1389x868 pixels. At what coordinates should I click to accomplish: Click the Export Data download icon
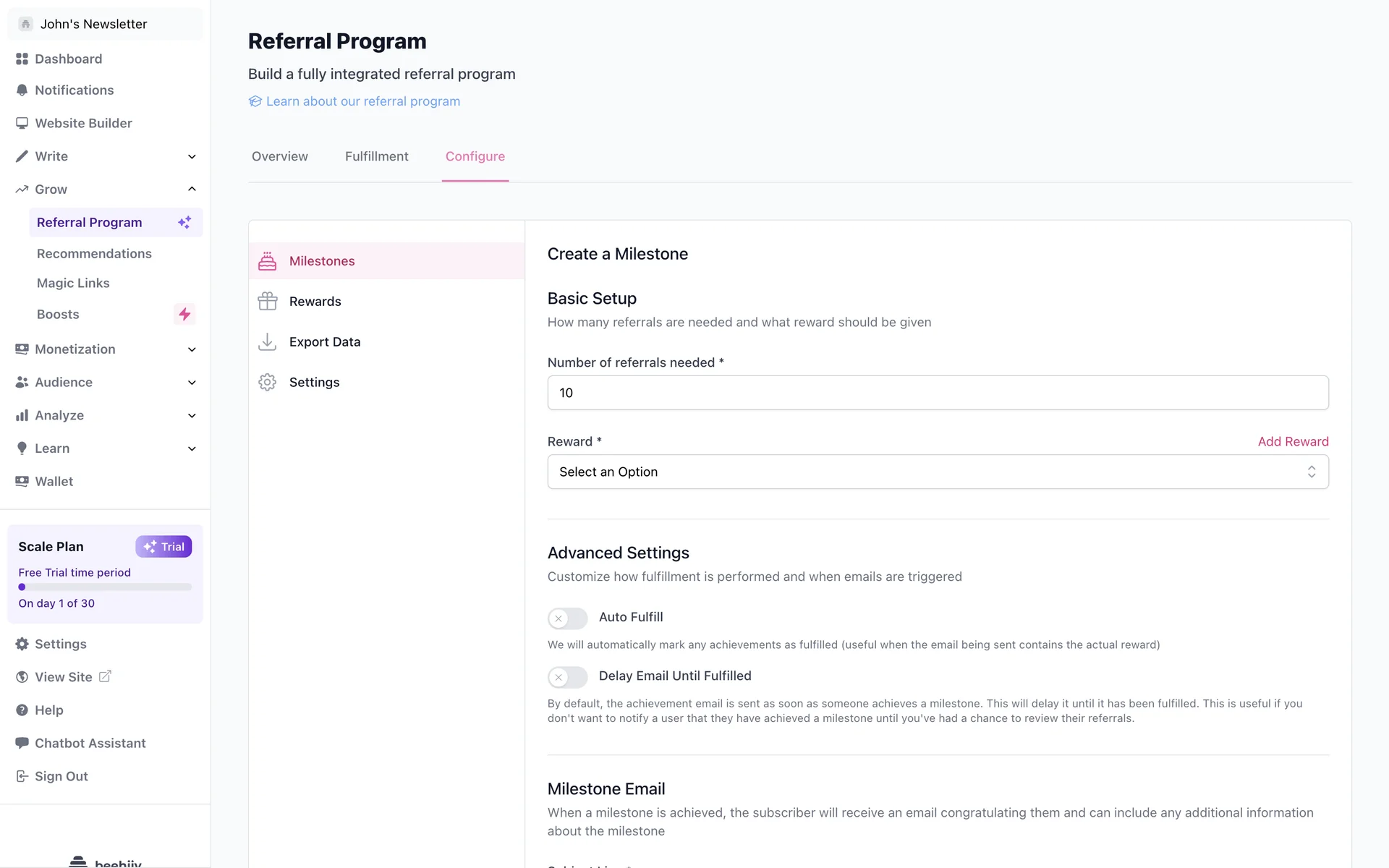point(267,341)
